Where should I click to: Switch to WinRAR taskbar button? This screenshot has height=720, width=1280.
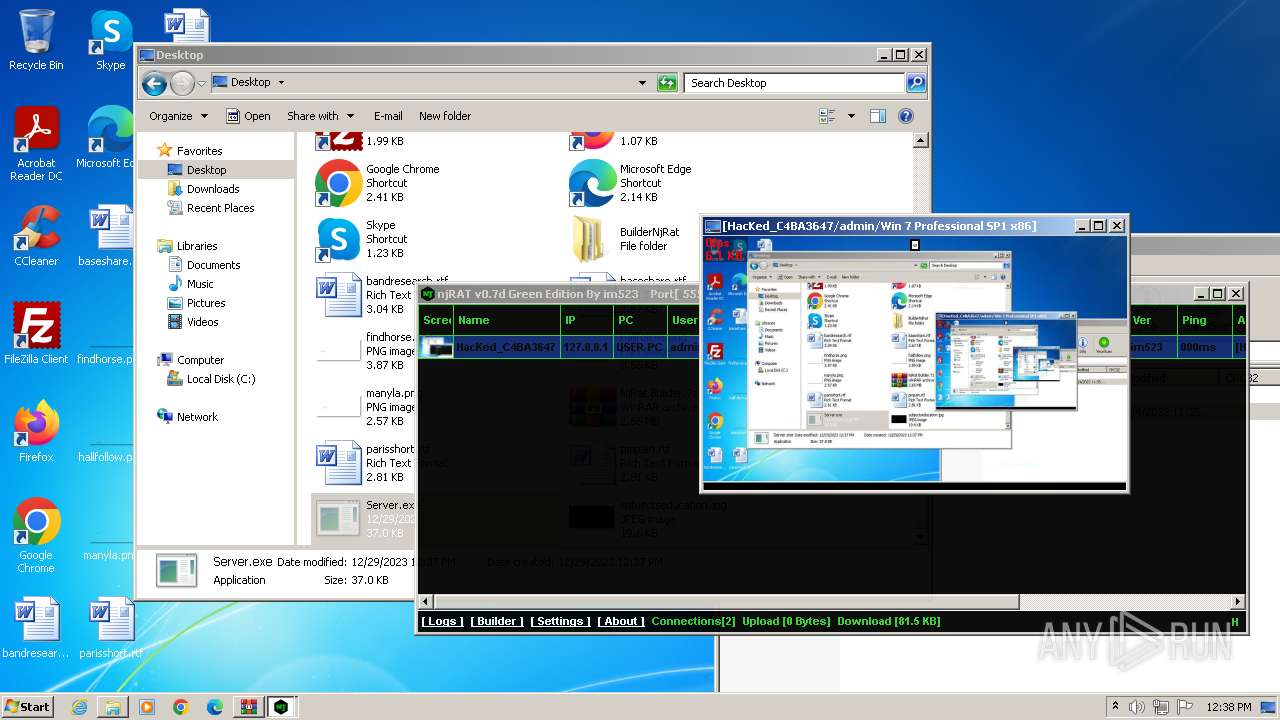(248, 707)
